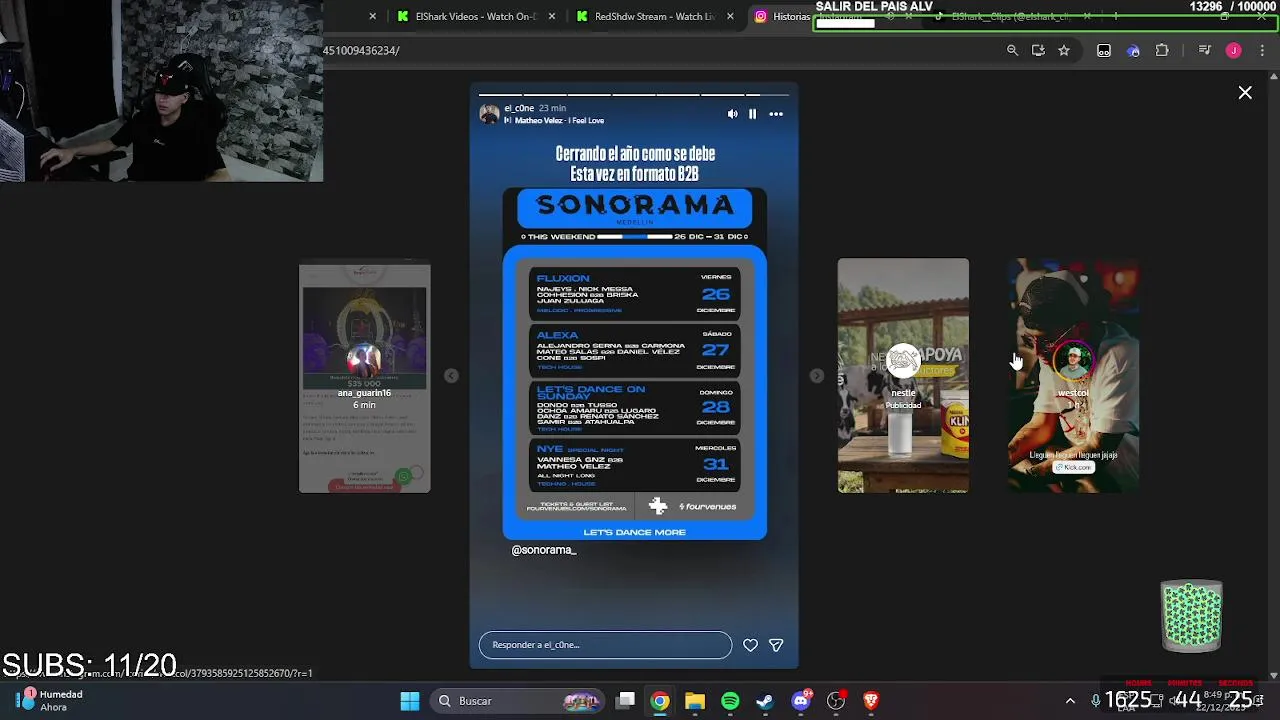
Task: Open the story three-dots options menu
Action: pyautogui.click(x=776, y=114)
